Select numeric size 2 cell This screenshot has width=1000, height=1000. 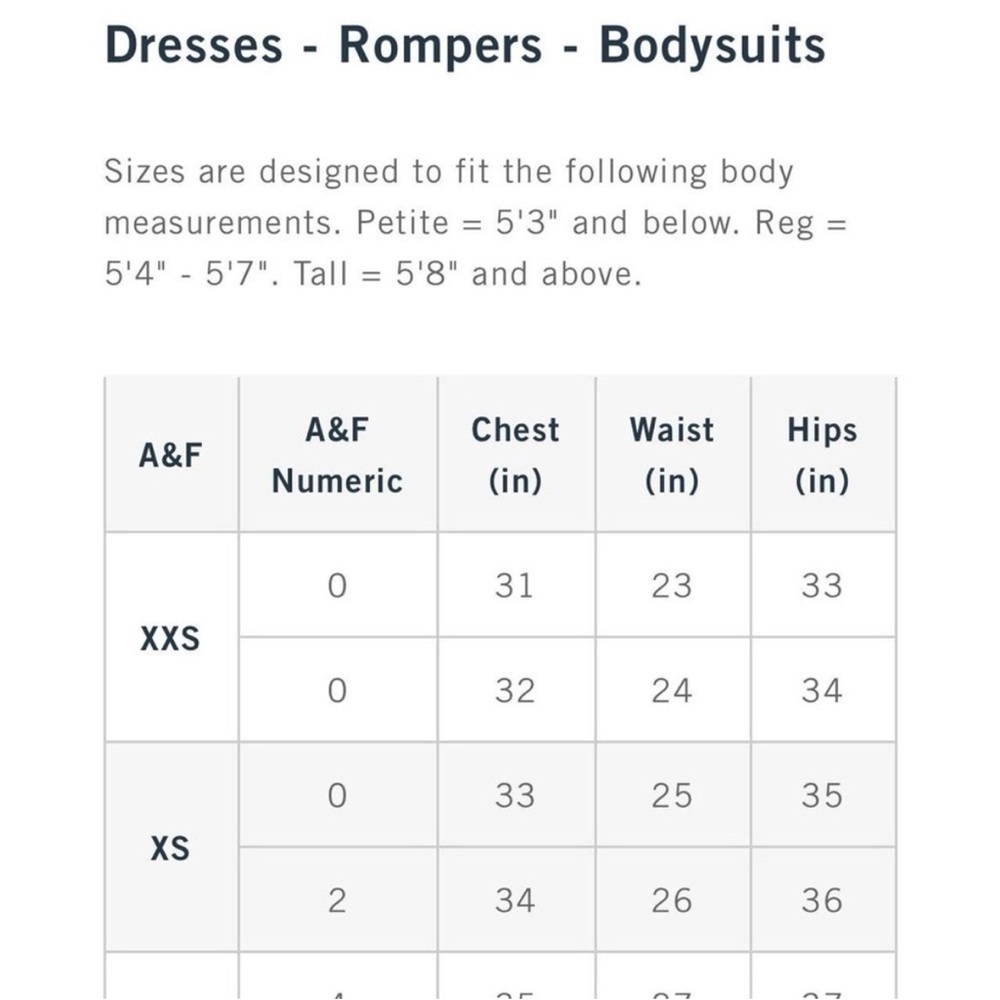pos(337,901)
